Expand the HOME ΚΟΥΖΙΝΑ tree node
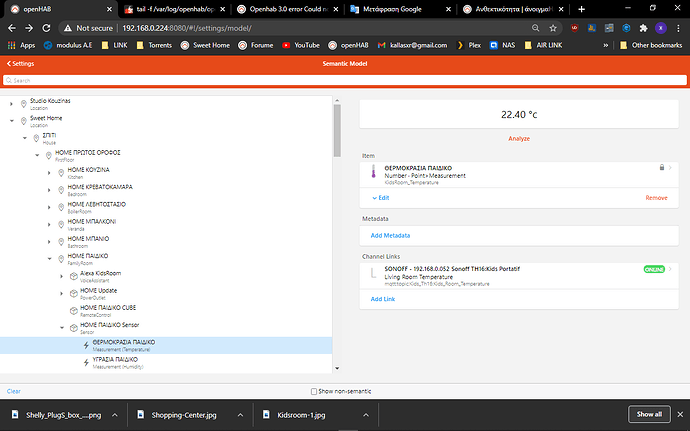Viewport: 690px width, 431px height. (49, 173)
